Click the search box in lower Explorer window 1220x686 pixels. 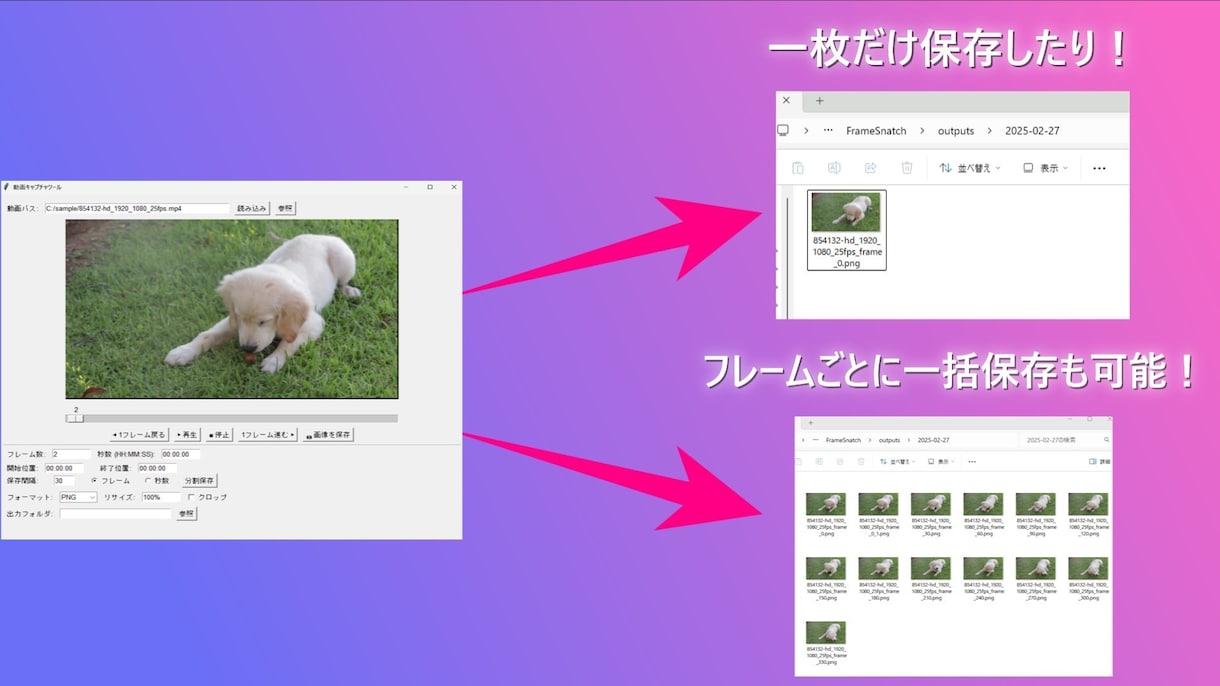(x=1066, y=440)
